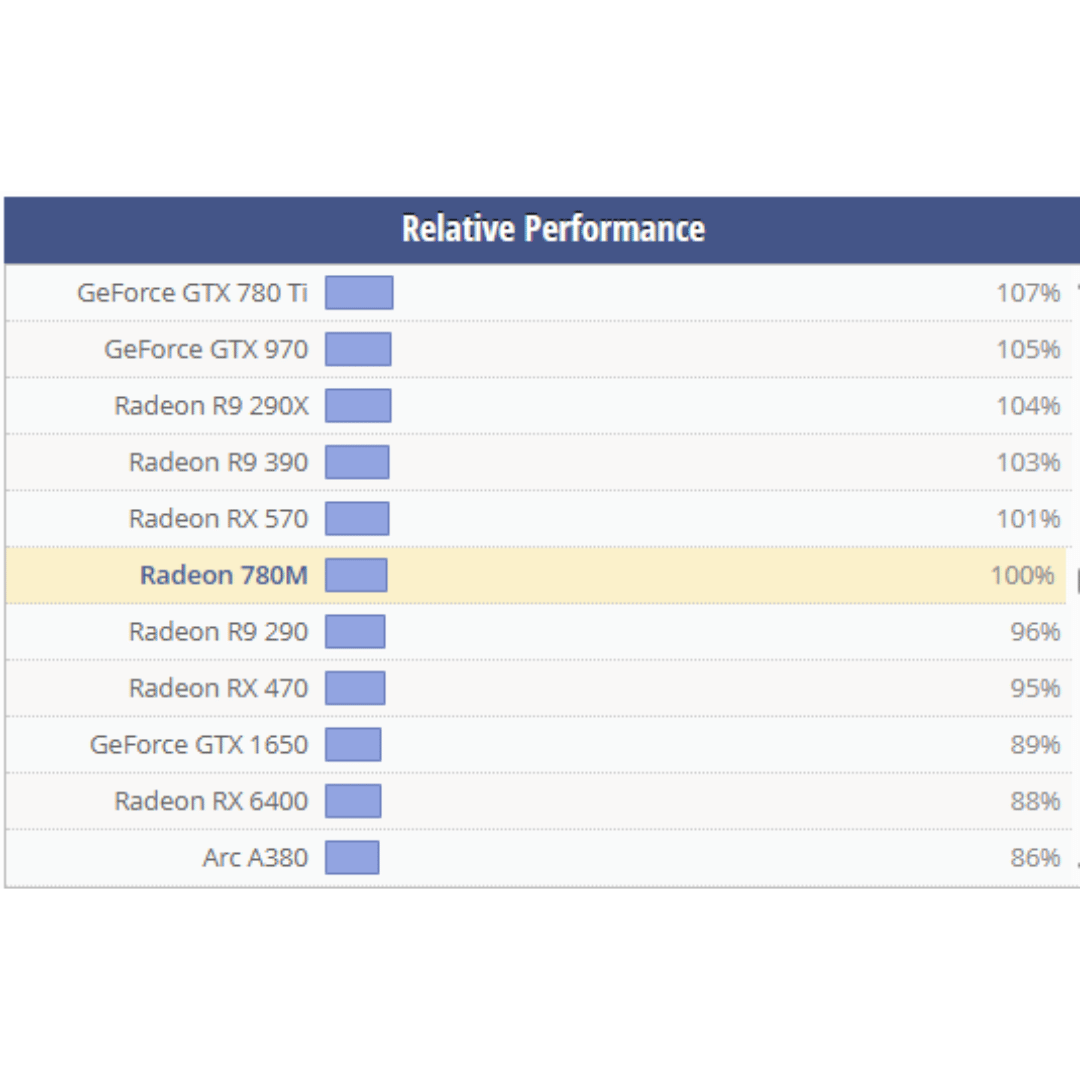Click the Radeon RX 570 performance bar
Image resolution: width=1080 pixels, height=1080 pixels.
click(357, 519)
